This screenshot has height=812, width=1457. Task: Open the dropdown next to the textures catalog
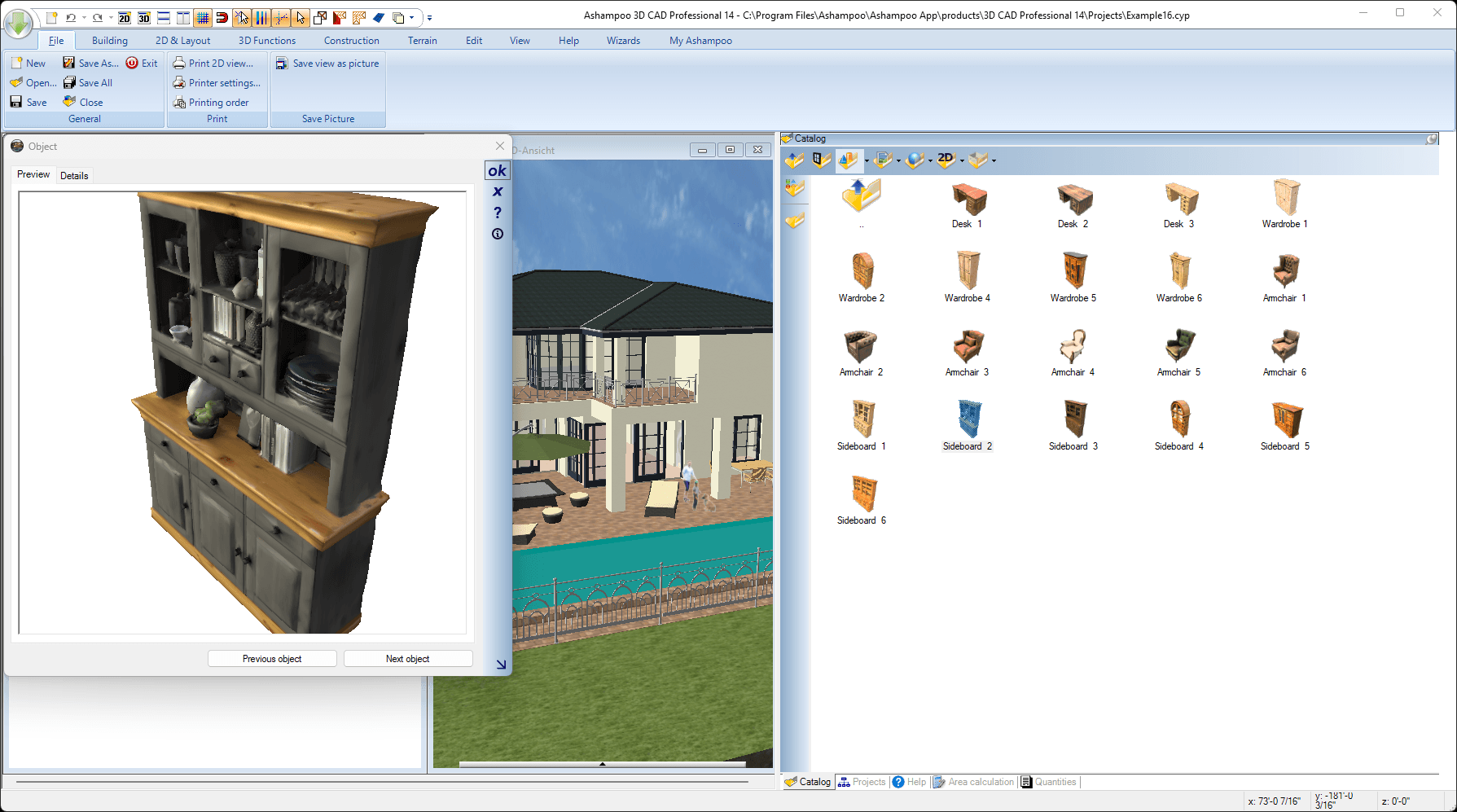898,161
